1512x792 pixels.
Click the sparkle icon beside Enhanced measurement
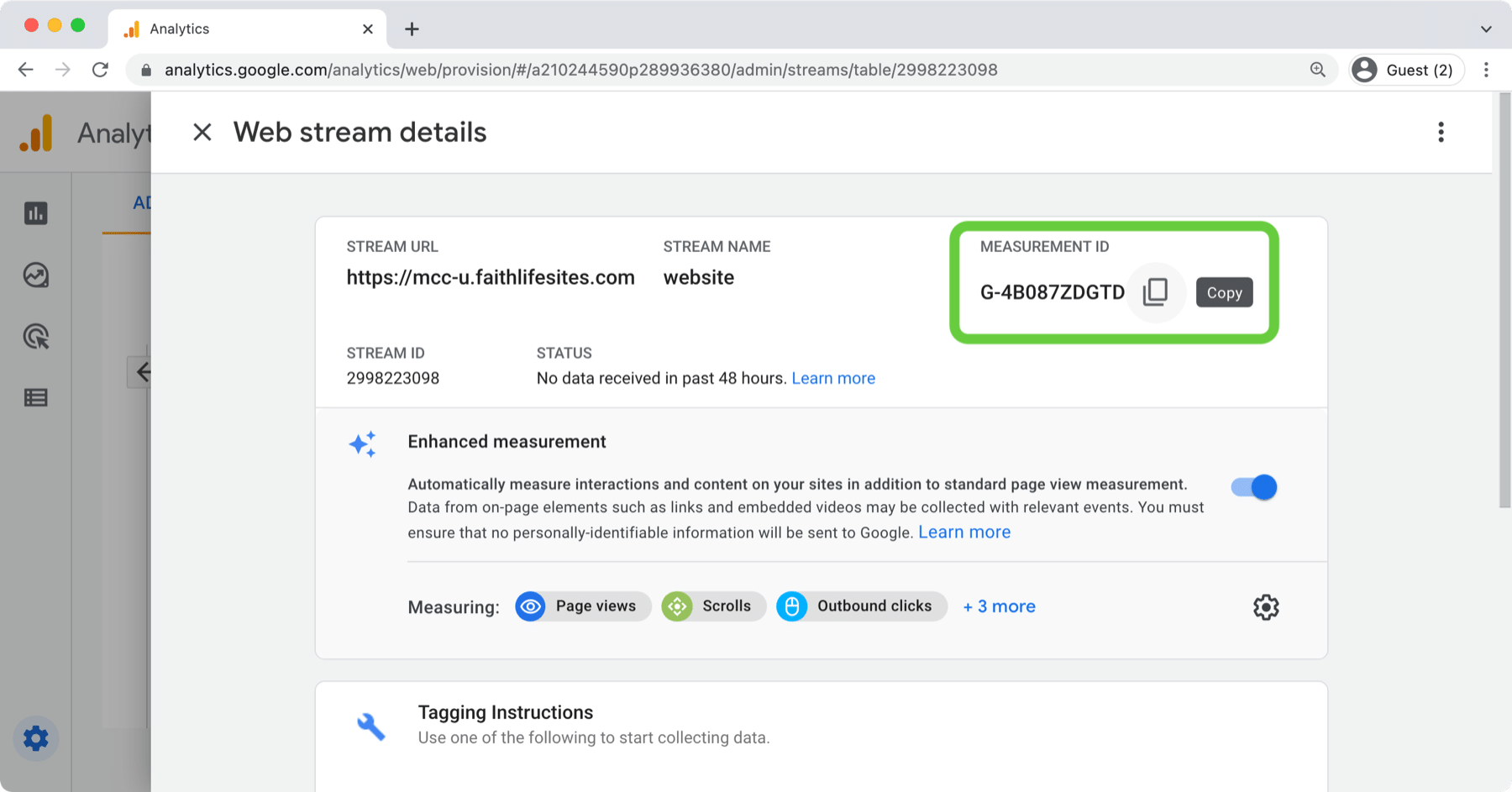[x=363, y=443]
